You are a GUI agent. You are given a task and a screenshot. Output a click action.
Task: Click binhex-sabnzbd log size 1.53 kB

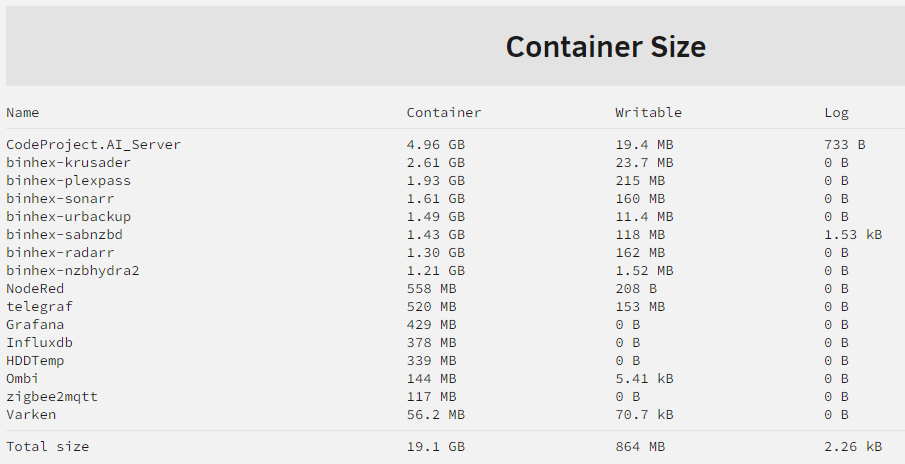pos(853,234)
